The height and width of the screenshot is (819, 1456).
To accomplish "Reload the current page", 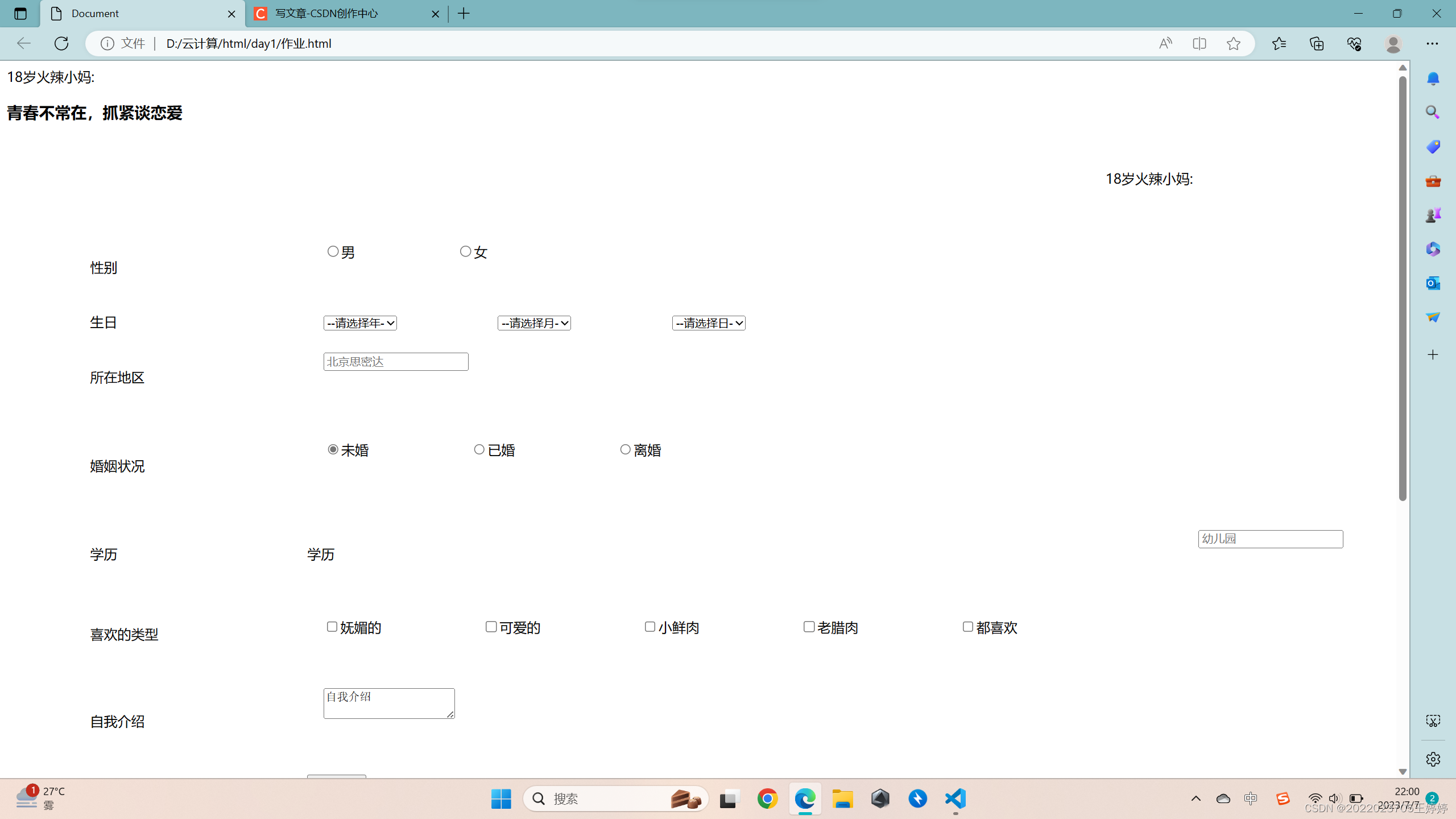I will pos(61,43).
